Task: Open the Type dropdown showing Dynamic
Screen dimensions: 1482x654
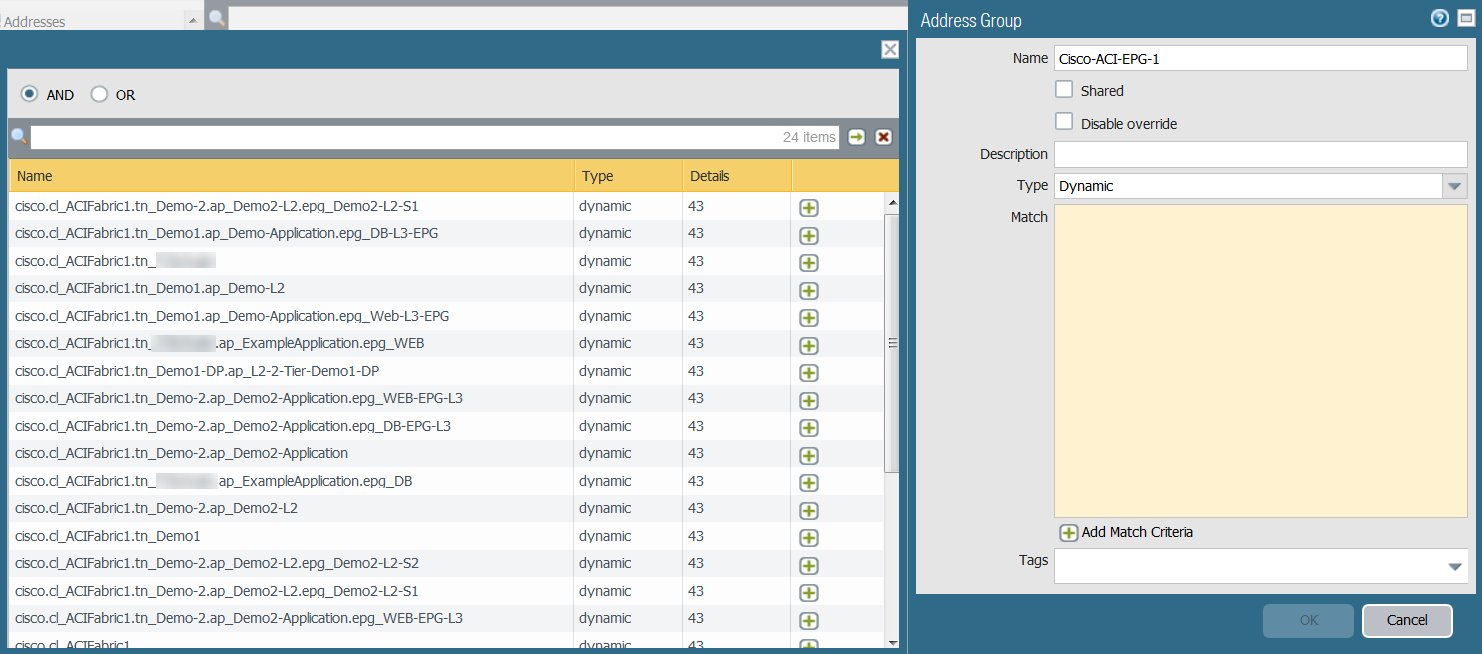Action: (x=1454, y=186)
